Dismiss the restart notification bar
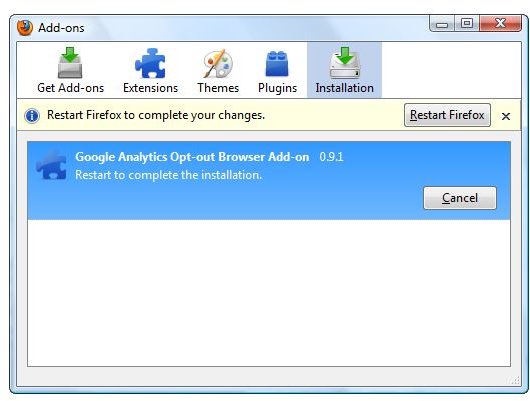 pyautogui.click(x=506, y=116)
